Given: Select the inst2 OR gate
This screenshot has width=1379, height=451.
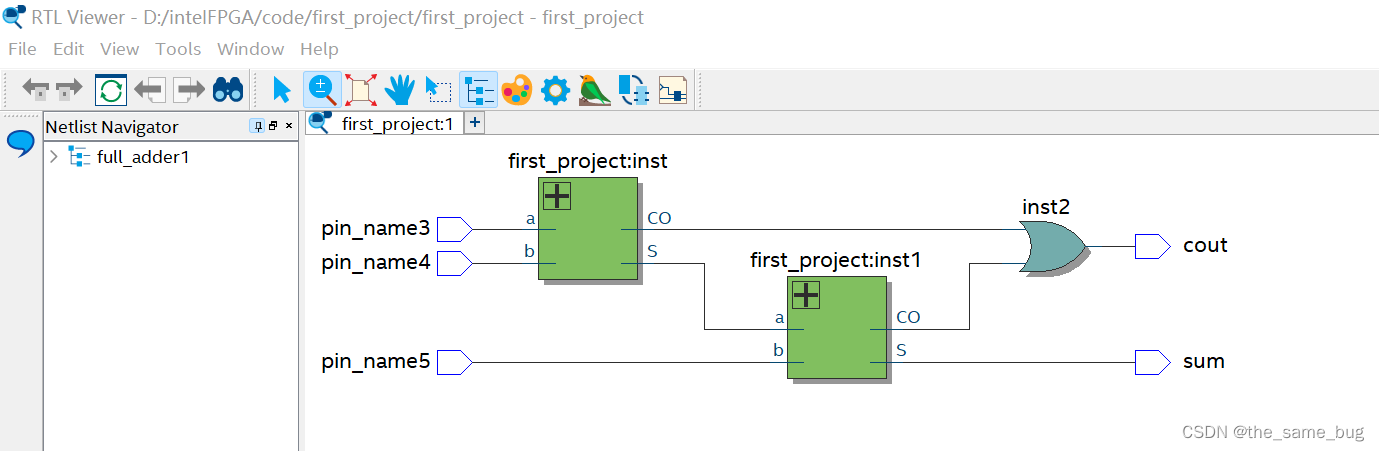Looking at the screenshot, I should tap(1052, 246).
